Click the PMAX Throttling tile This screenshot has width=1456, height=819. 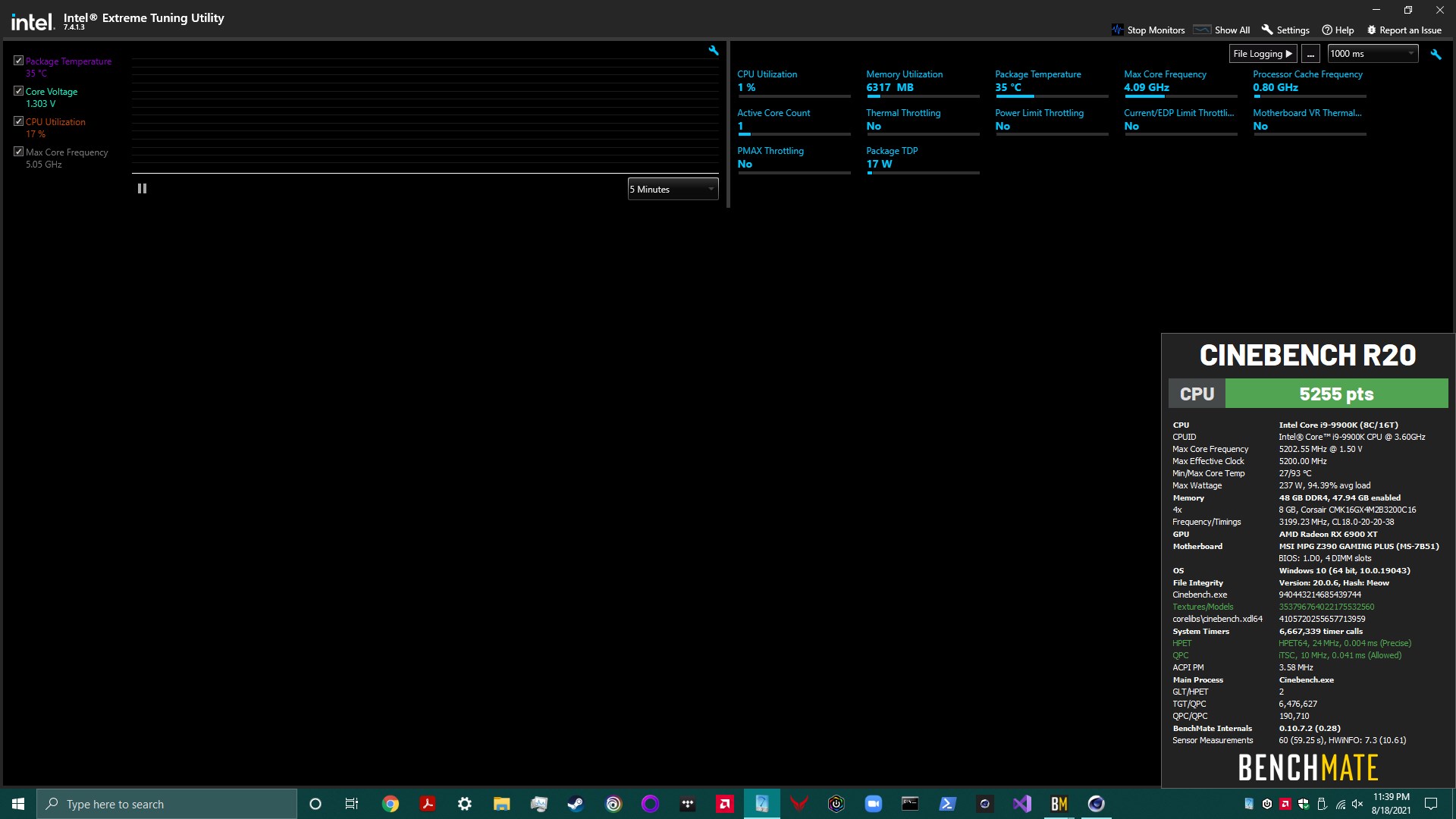click(794, 160)
